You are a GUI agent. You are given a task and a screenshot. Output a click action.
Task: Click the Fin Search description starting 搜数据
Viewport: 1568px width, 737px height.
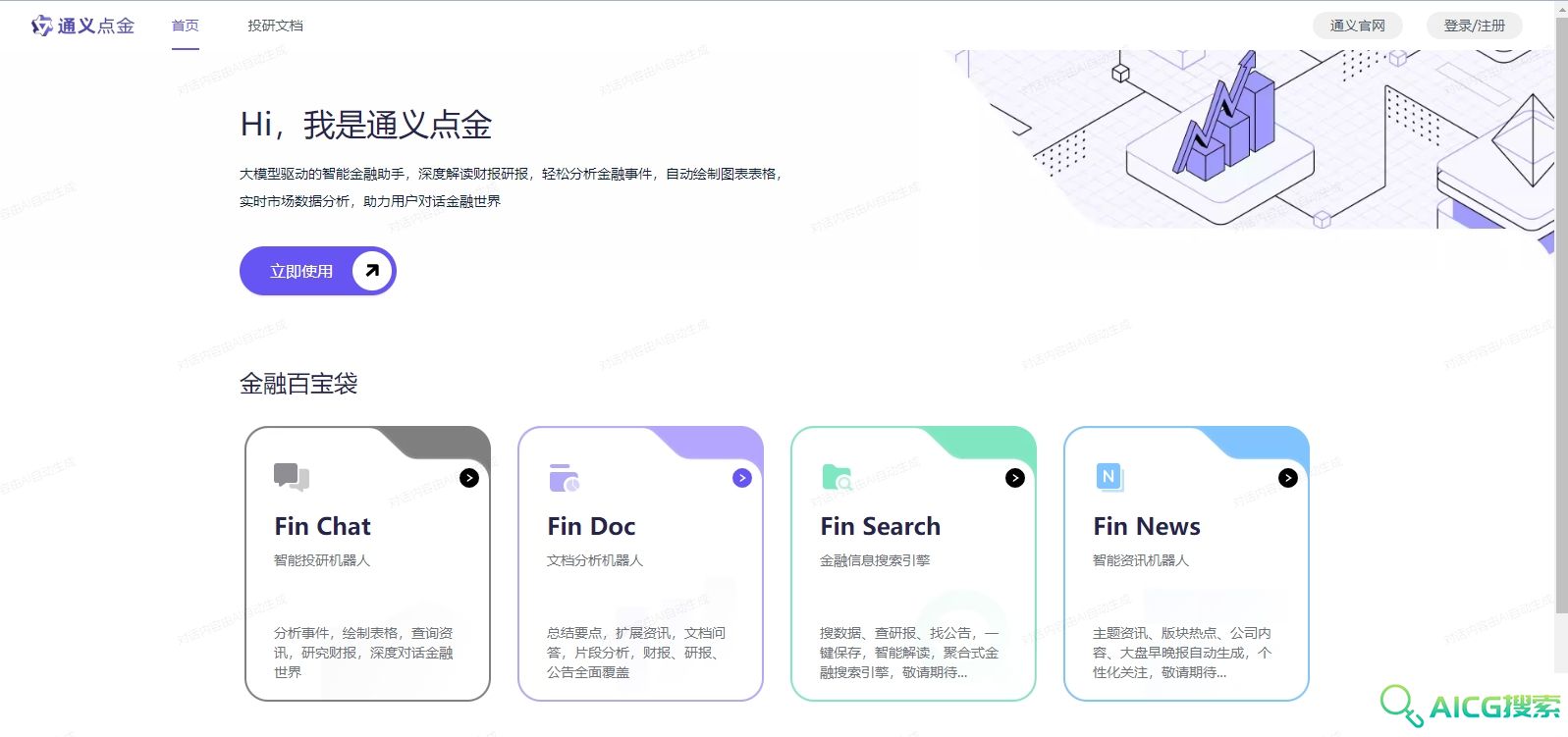click(910, 653)
